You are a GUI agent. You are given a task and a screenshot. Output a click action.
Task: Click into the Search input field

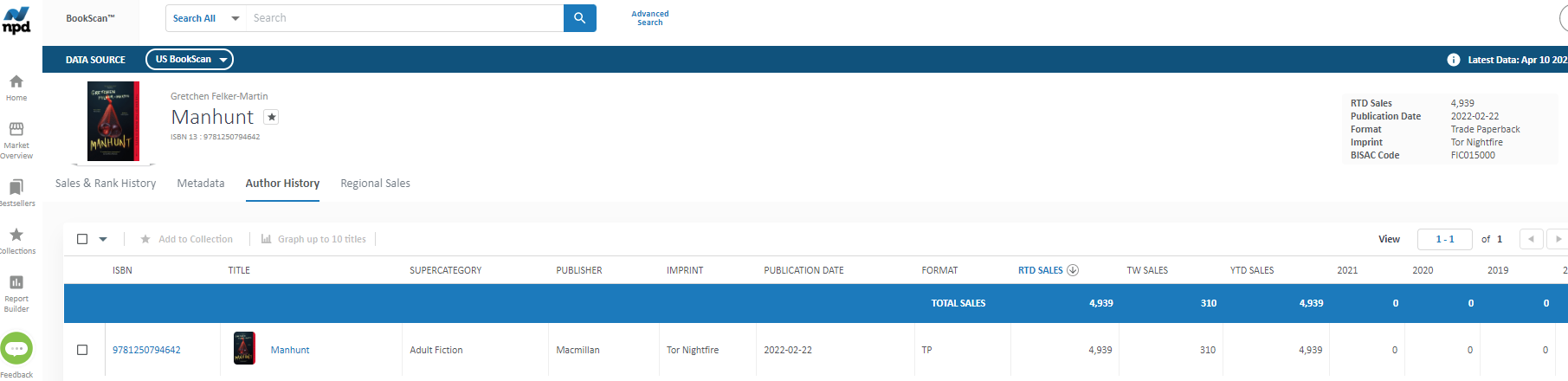(x=404, y=18)
